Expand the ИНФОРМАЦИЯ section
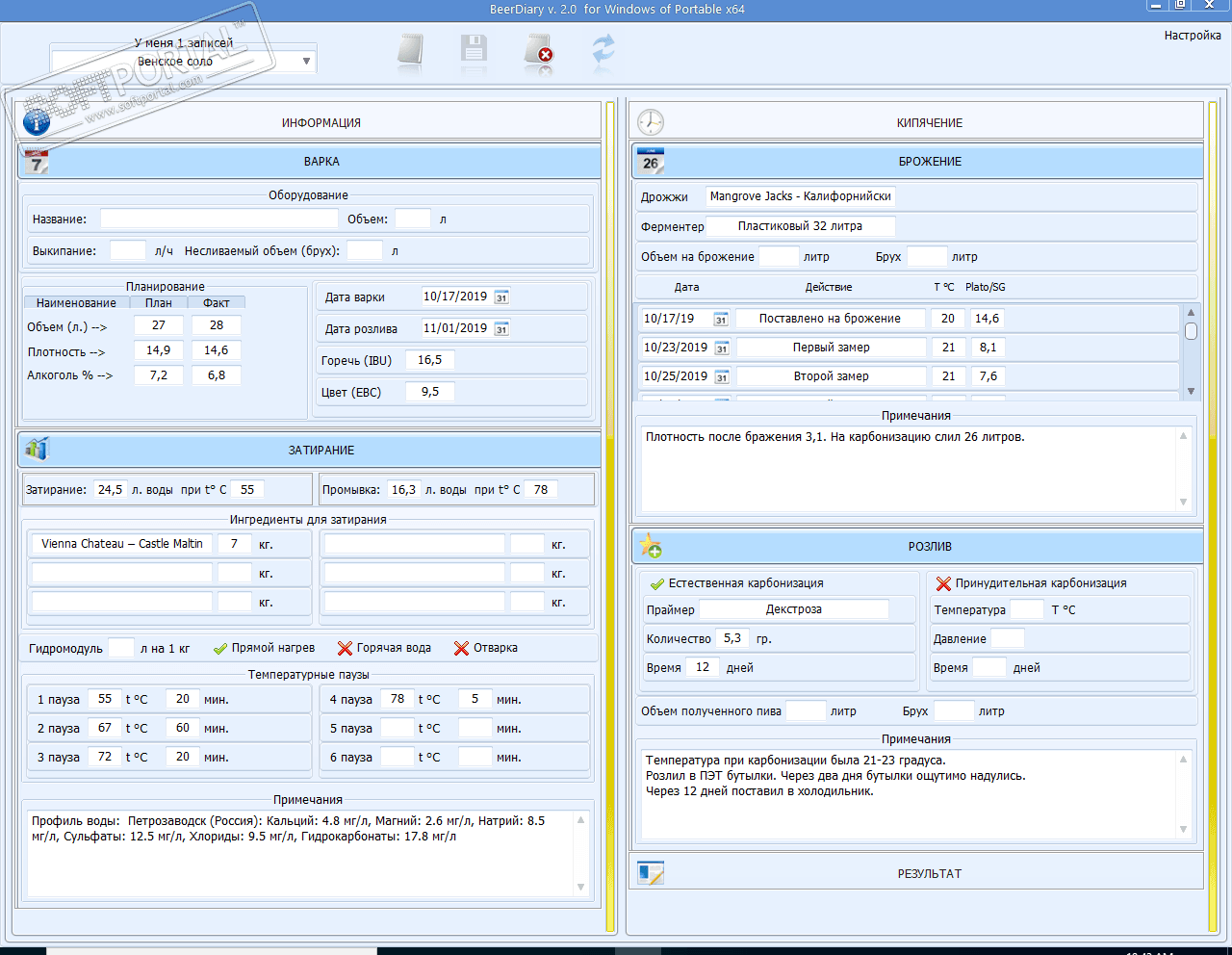The width and height of the screenshot is (1232, 955). point(321,122)
